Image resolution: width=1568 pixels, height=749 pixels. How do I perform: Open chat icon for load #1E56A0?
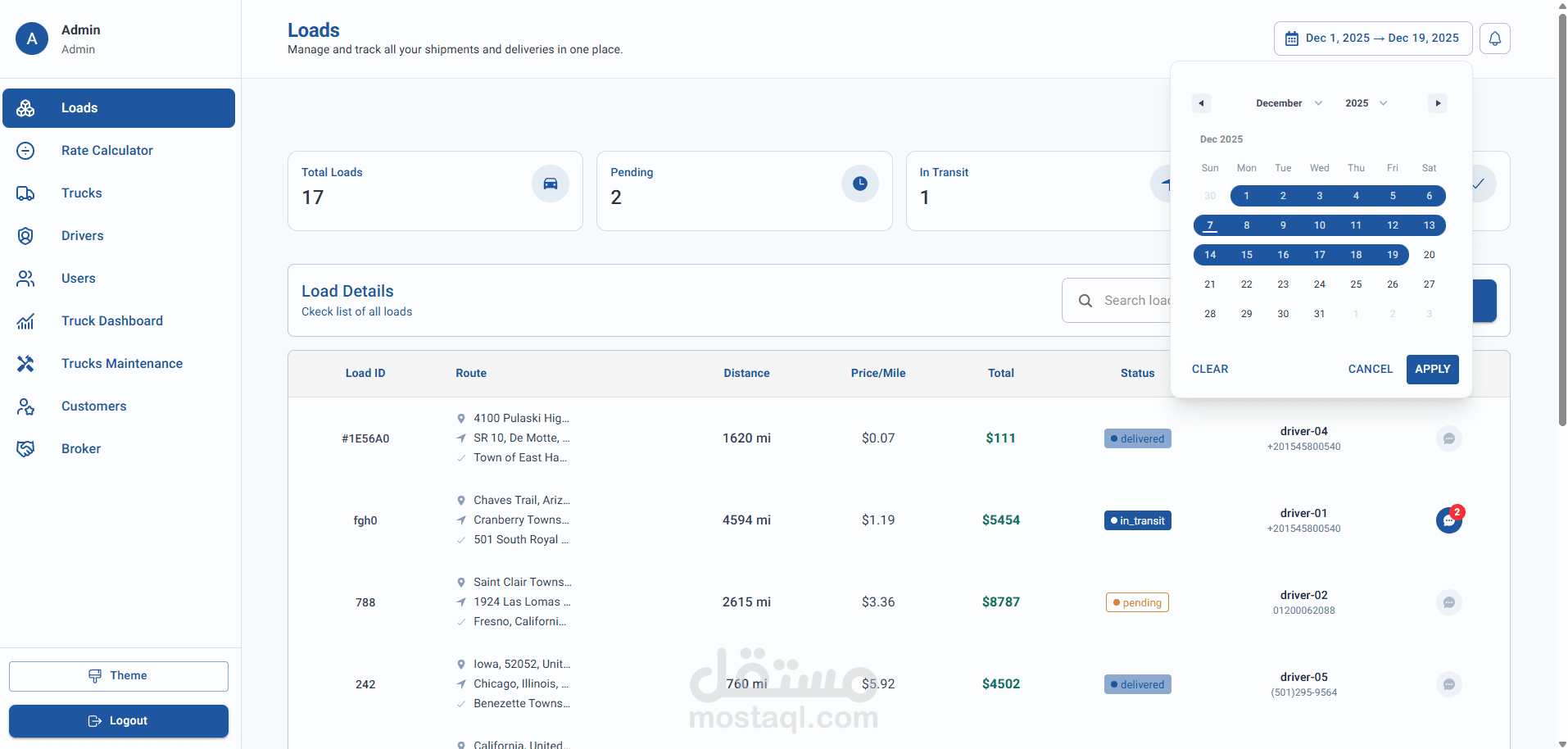(x=1449, y=438)
